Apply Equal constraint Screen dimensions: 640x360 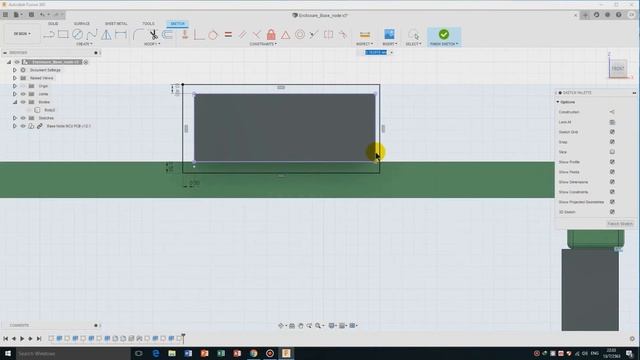tap(228, 35)
